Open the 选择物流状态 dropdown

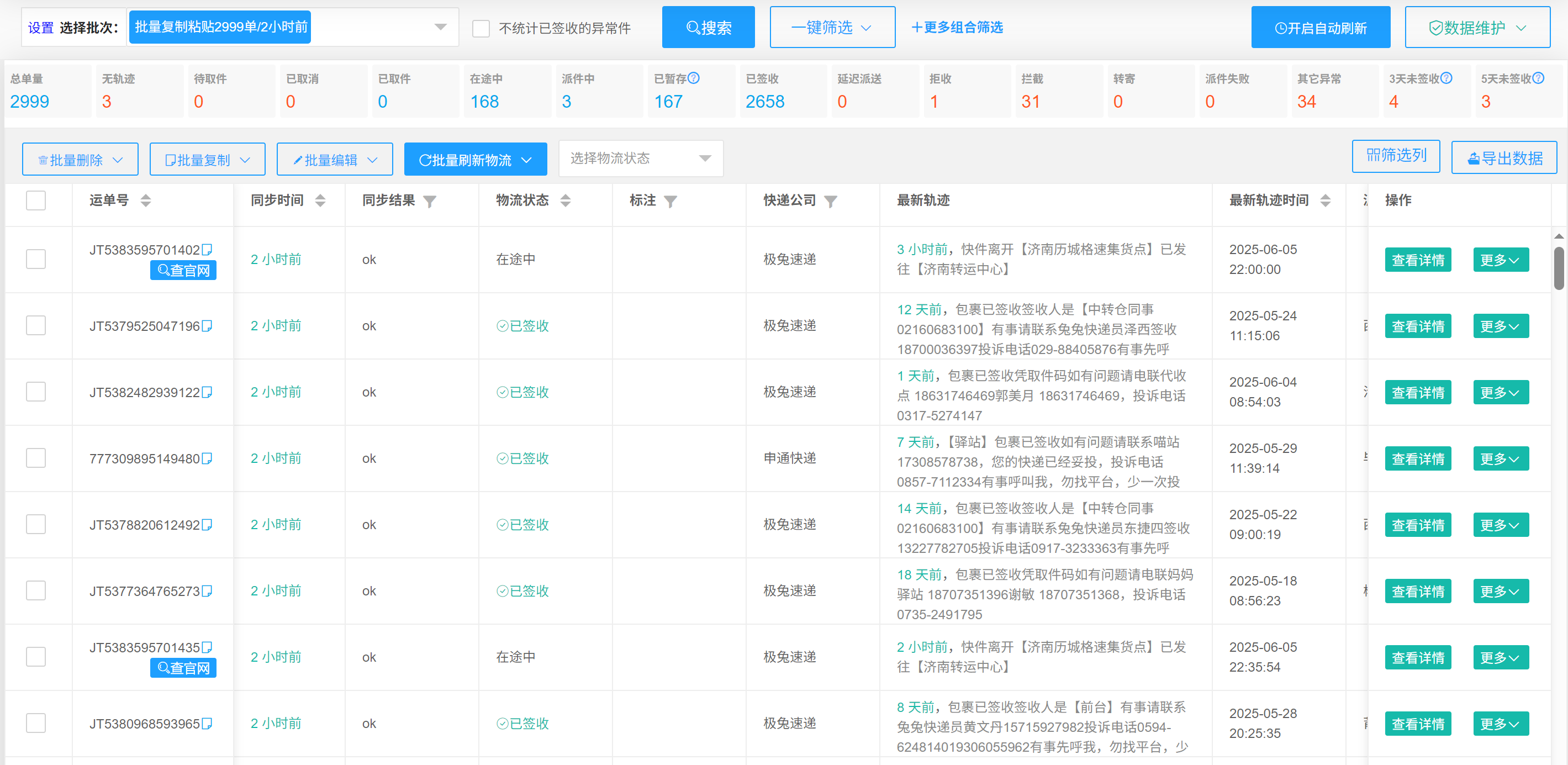click(640, 158)
